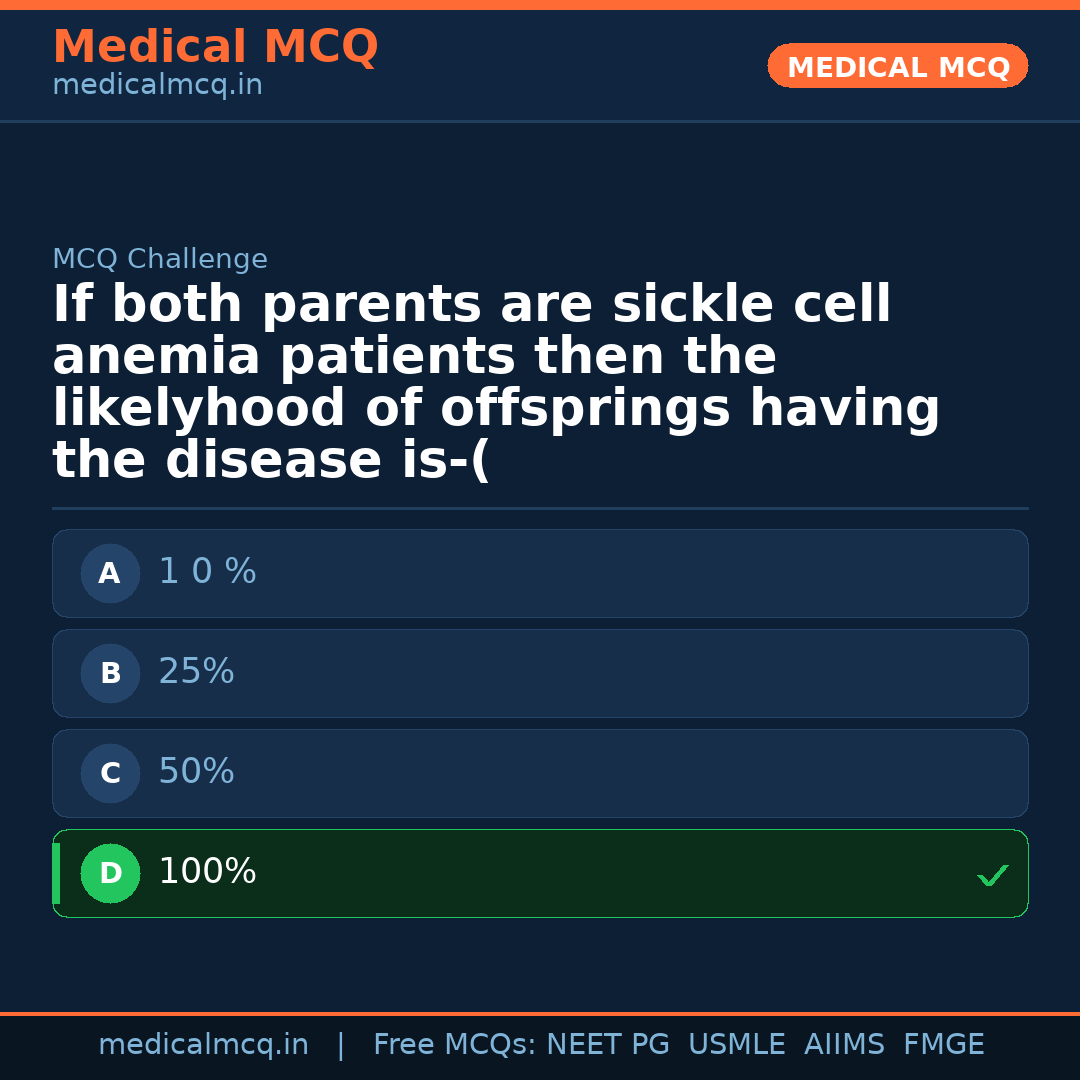
Task: Click the letter C option circle
Action: (110, 773)
